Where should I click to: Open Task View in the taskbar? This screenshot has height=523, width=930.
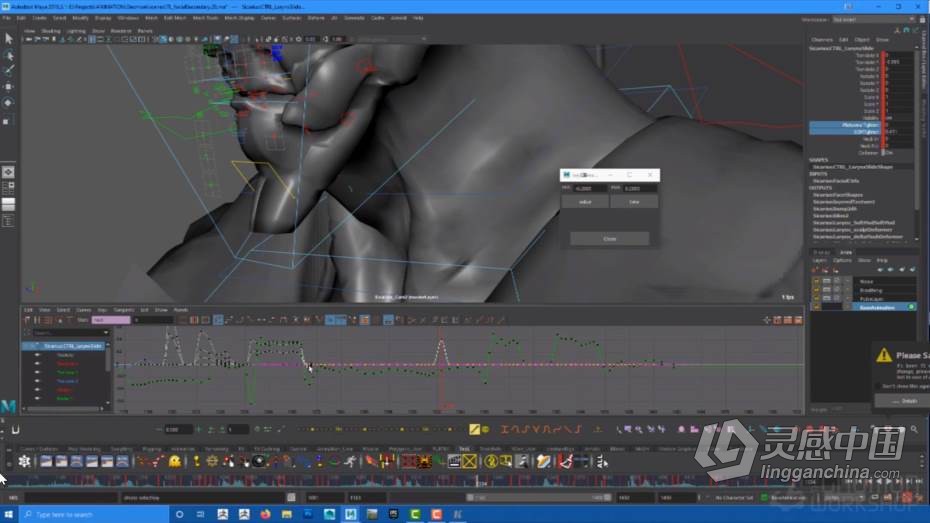pos(200,514)
